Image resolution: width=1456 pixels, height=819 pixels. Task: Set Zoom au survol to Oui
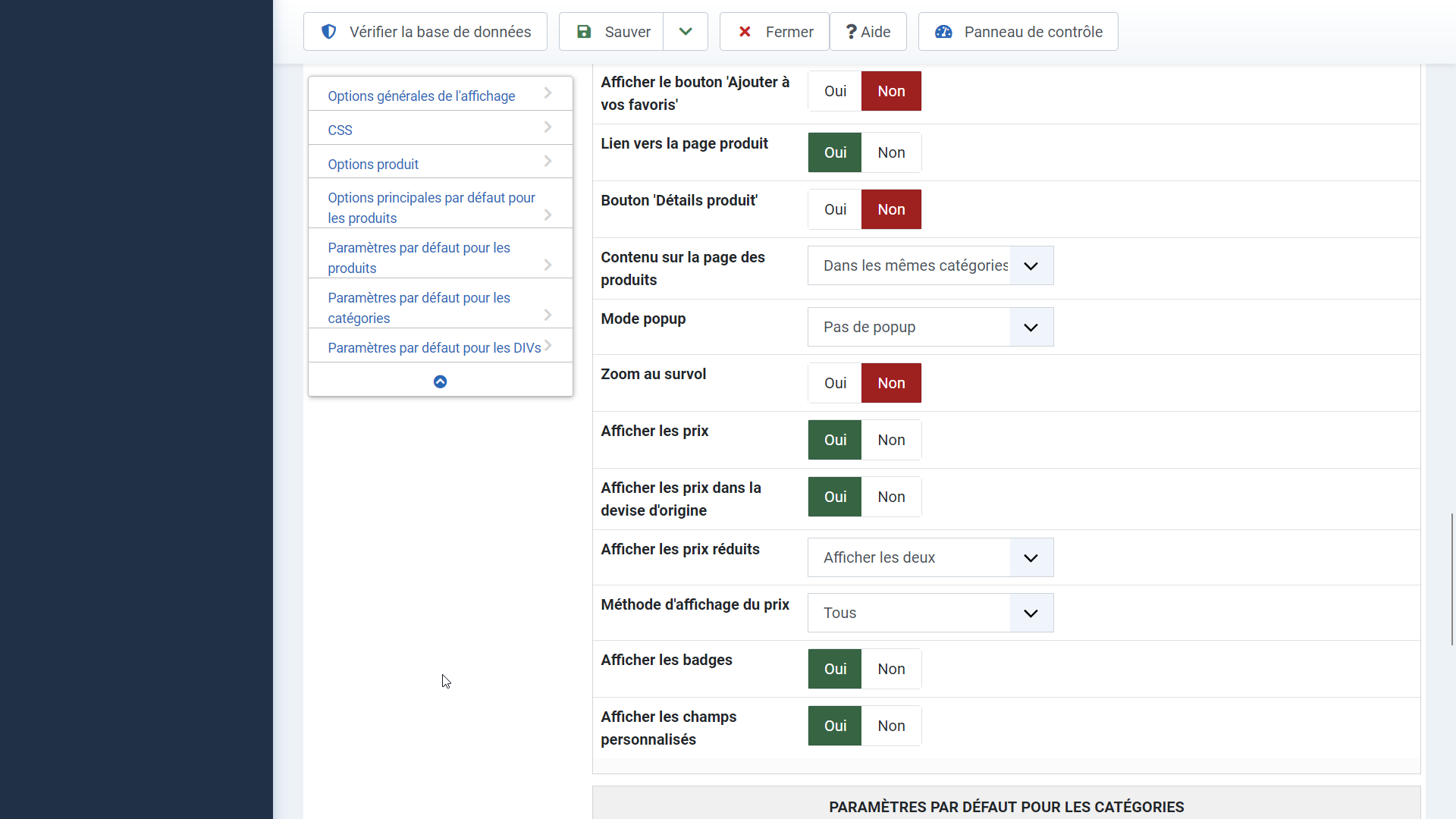(835, 383)
